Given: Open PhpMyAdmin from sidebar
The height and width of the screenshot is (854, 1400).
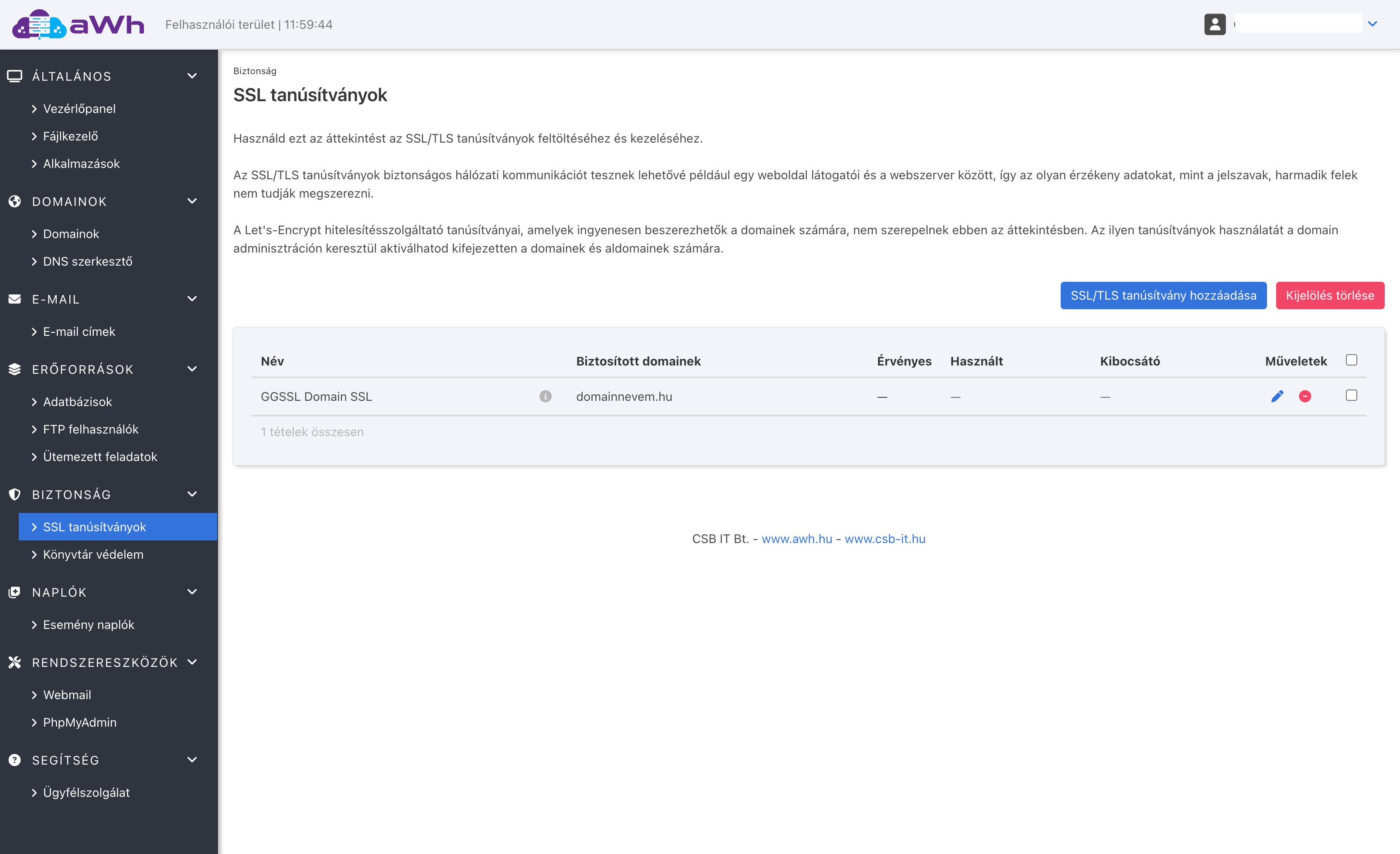Looking at the screenshot, I should coord(79,722).
